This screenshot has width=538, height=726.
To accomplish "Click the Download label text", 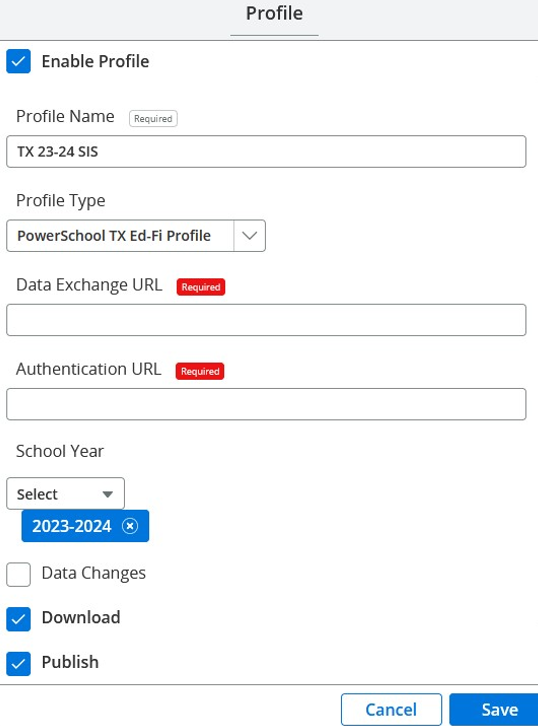I will click(81, 617).
